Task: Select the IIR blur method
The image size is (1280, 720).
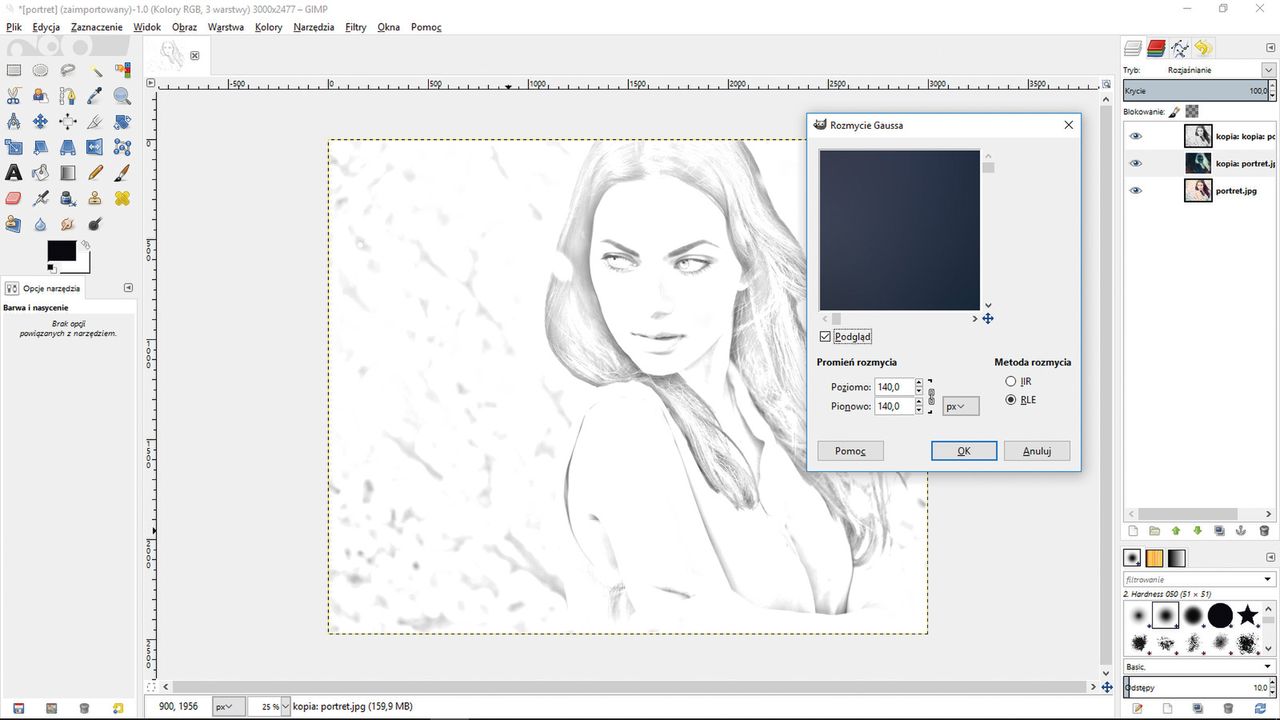Action: 1011,382
